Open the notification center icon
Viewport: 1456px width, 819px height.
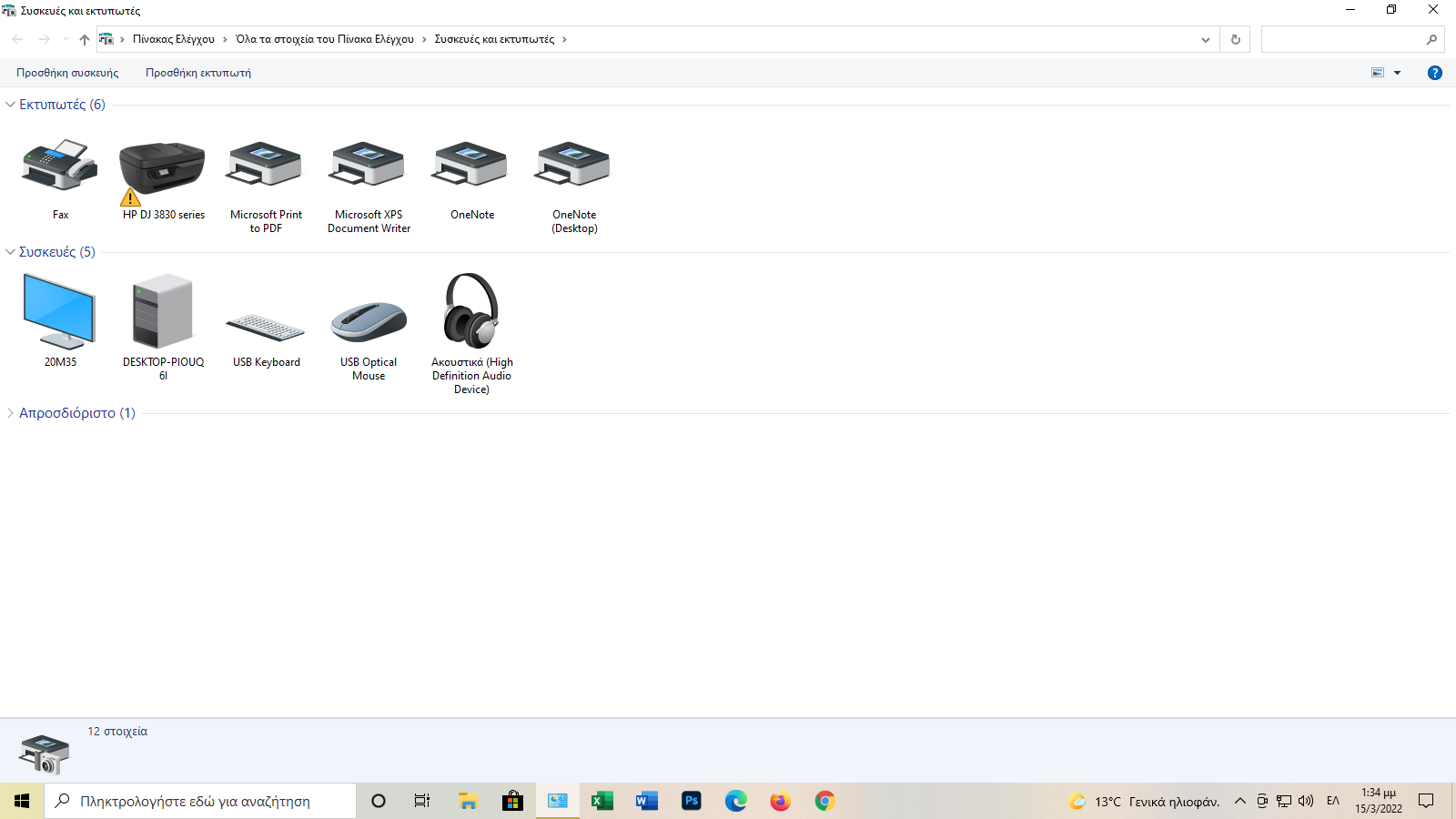click(1426, 801)
